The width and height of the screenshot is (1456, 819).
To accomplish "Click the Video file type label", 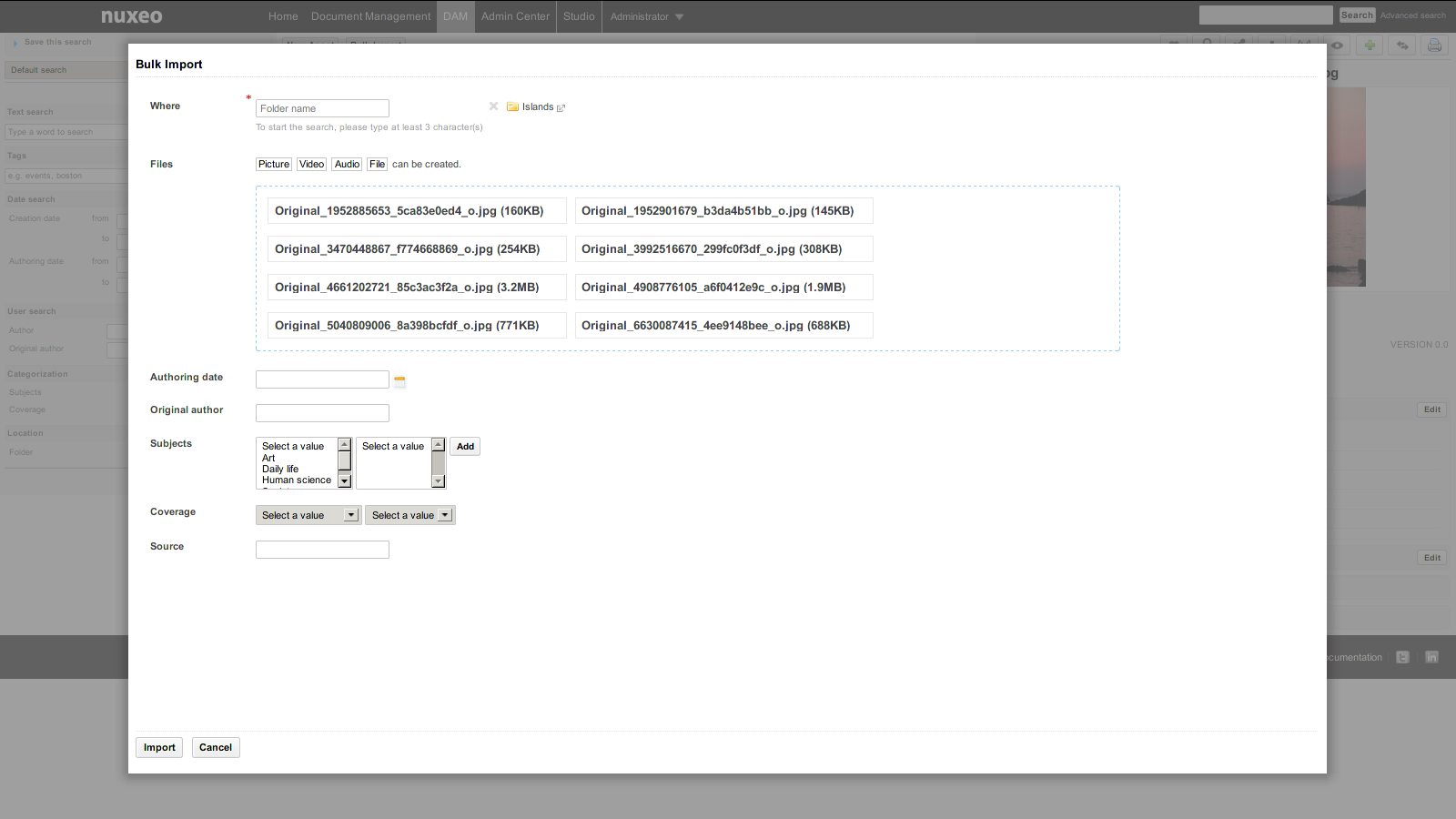I will tap(311, 165).
